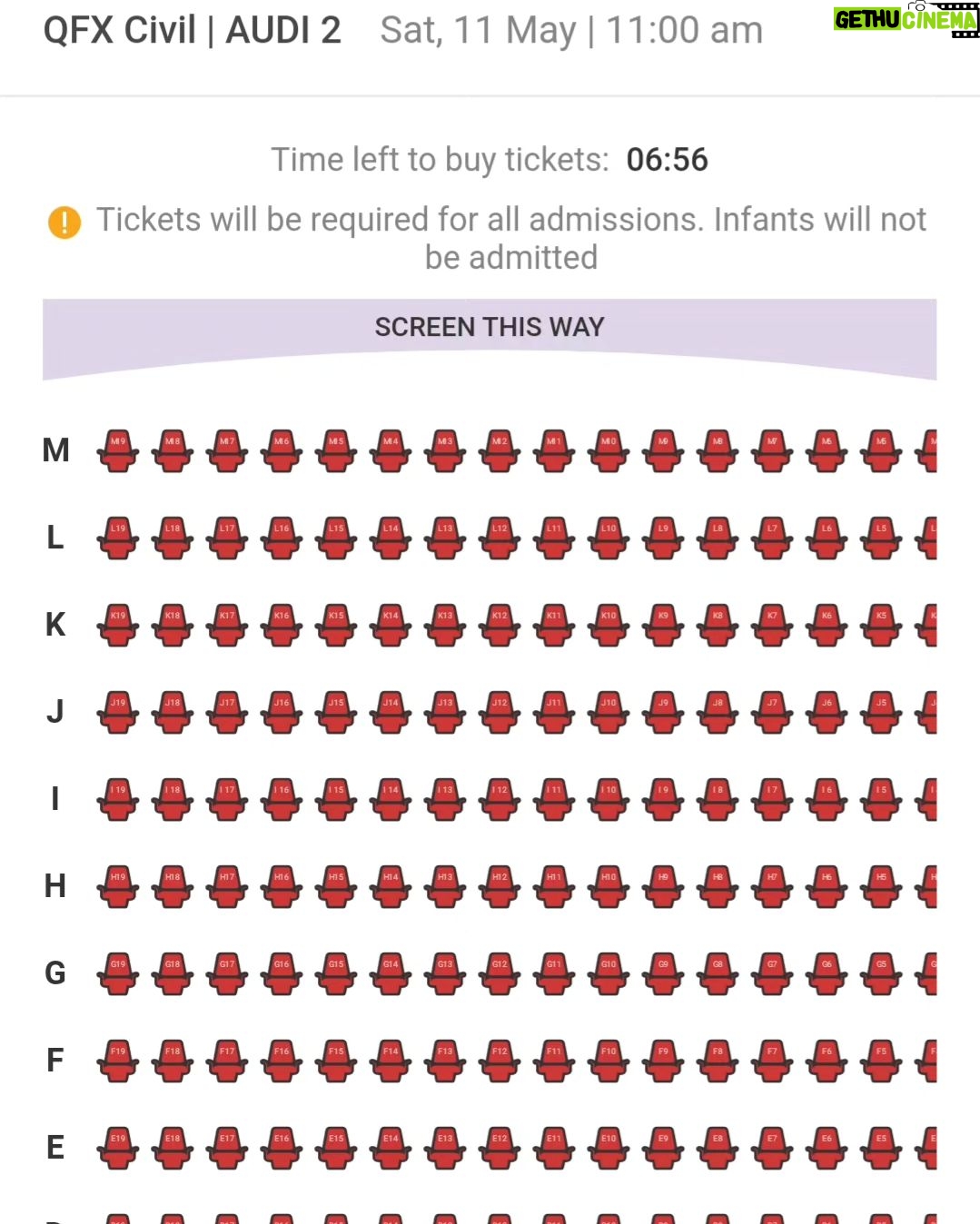Pick seat F15 in row F

336,1061
